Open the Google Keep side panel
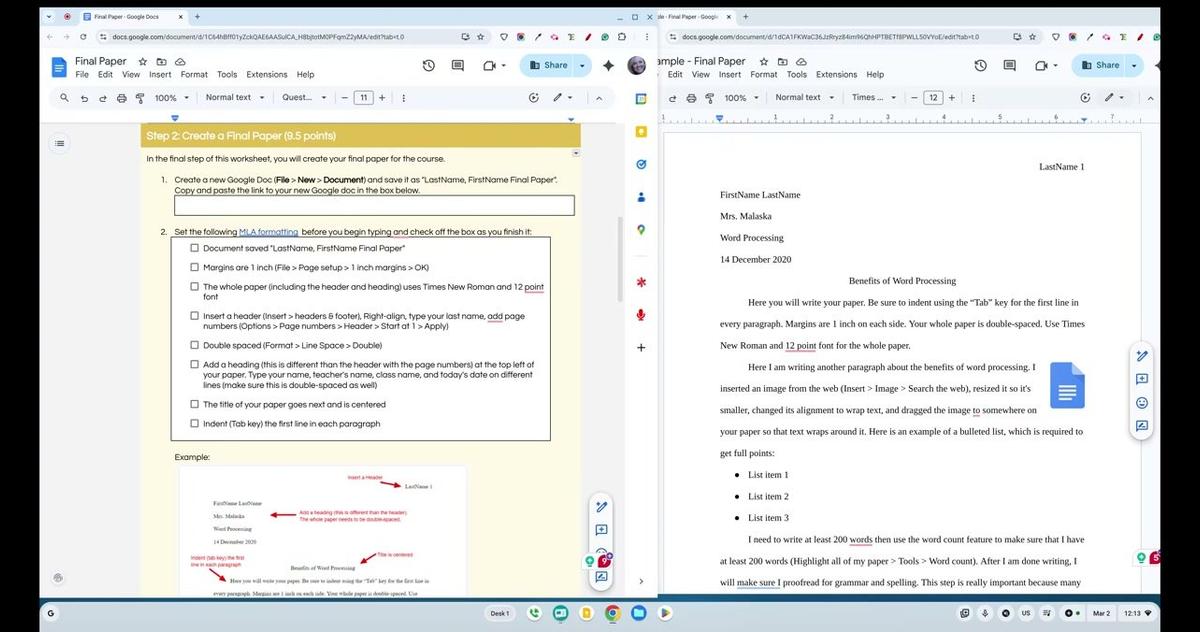 pyautogui.click(x=641, y=131)
